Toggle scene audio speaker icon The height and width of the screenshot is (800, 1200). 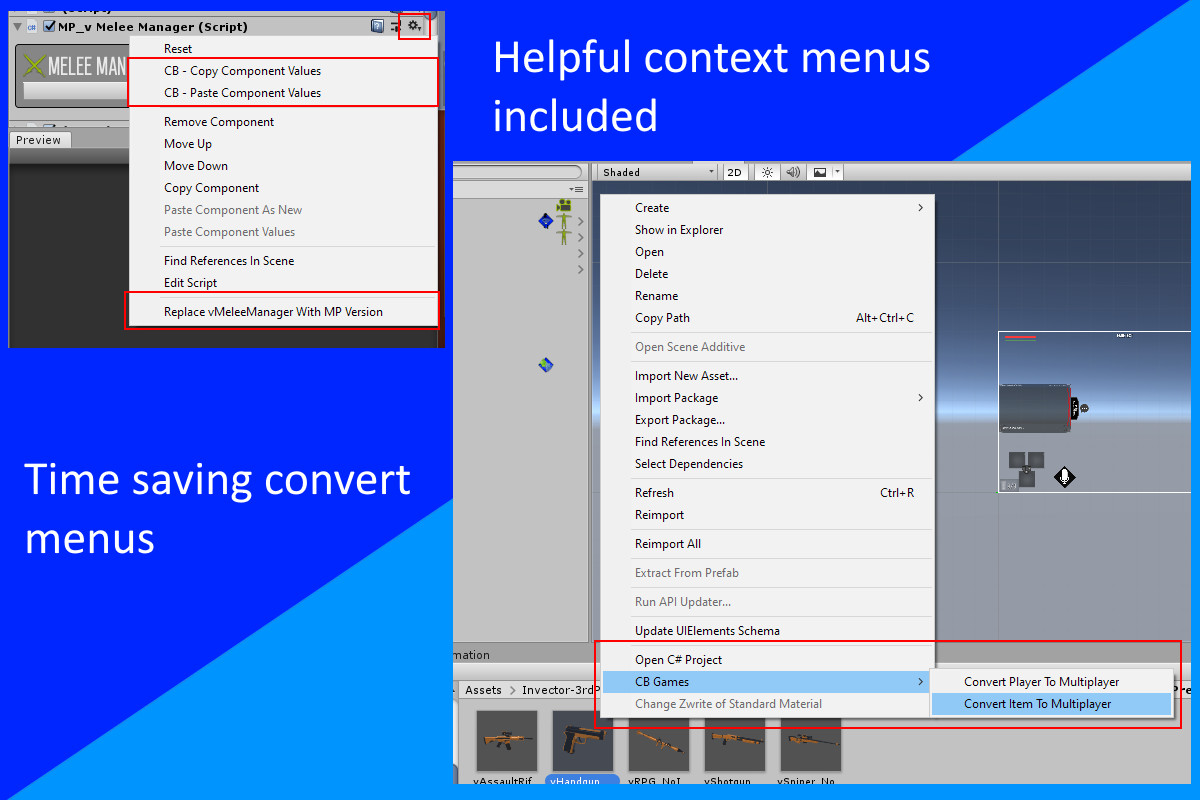coord(793,172)
